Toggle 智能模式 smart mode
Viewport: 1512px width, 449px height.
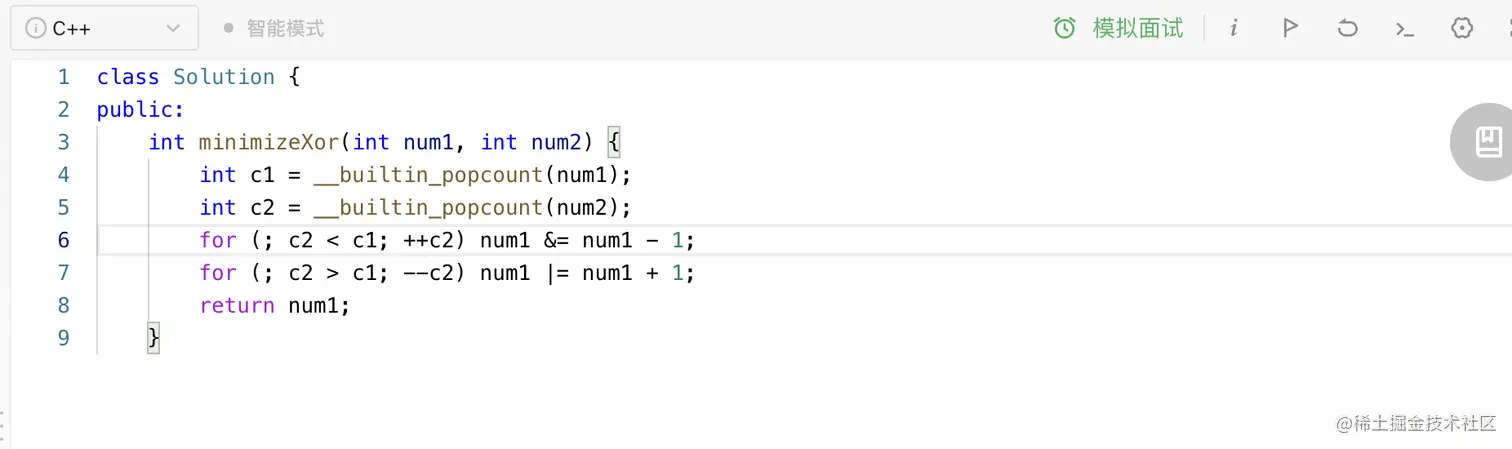285,29
